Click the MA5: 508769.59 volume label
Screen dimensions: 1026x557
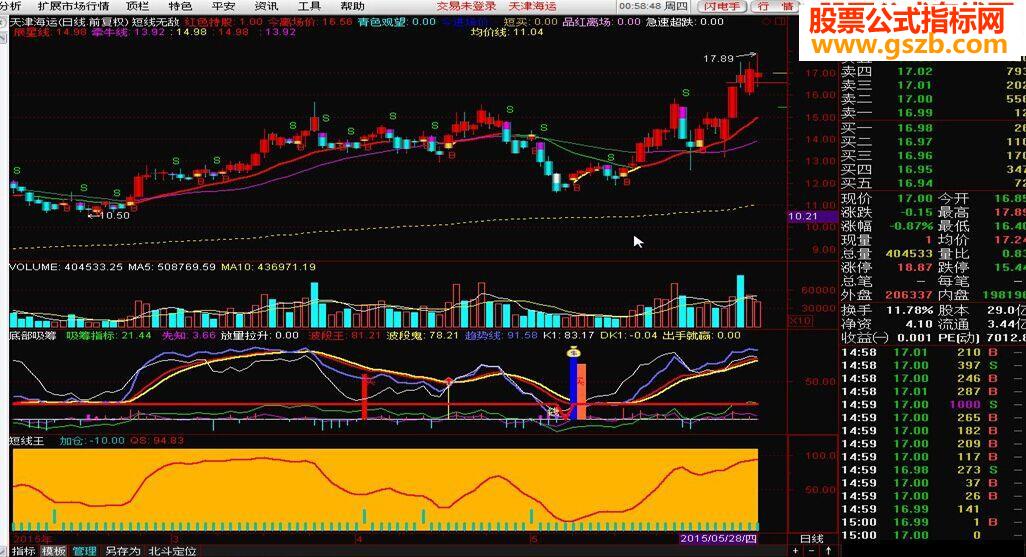(x=172, y=267)
